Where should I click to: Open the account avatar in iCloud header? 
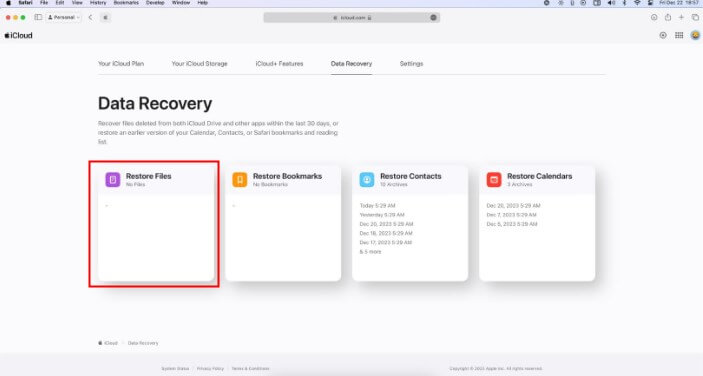point(695,35)
